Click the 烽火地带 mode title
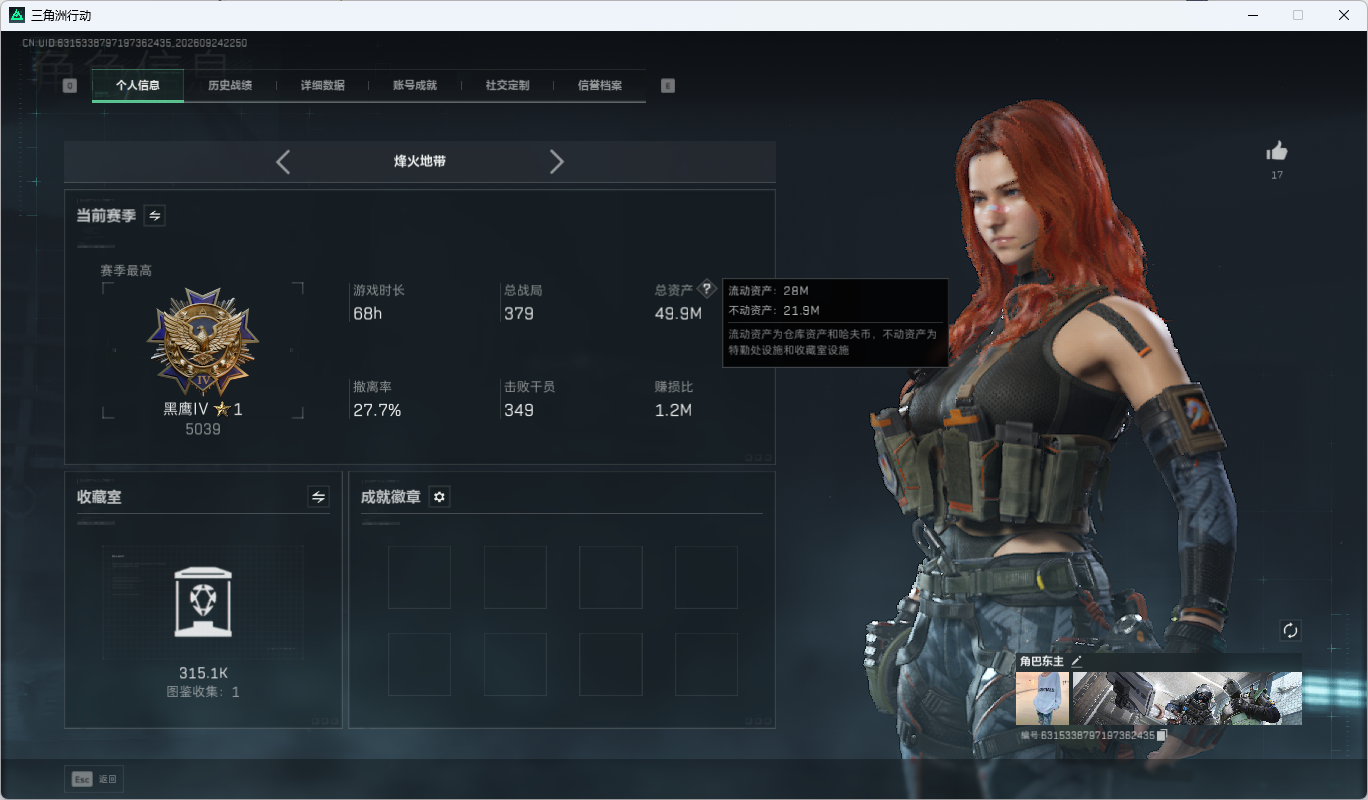Viewport: 1368px width, 800px height. pyautogui.click(x=420, y=161)
